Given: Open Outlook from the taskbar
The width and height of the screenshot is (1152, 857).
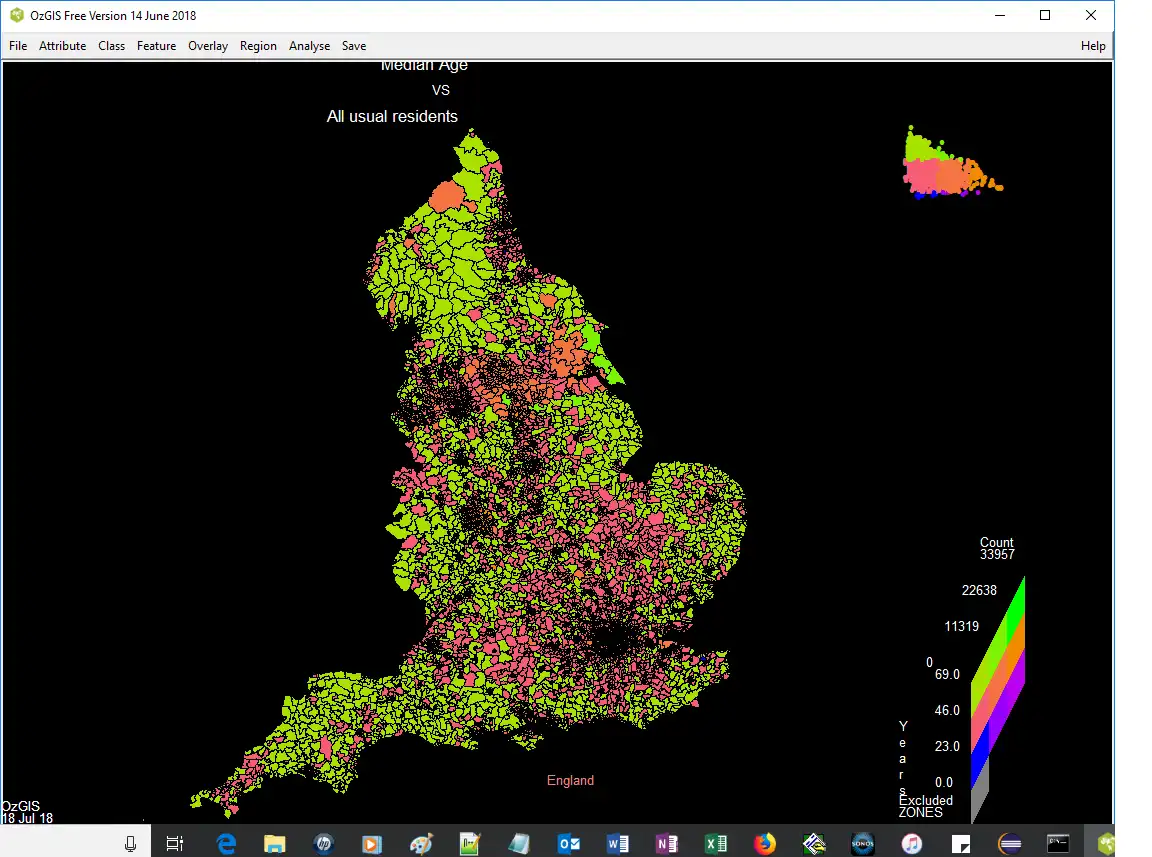Looking at the screenshot, I should click(x=569, y=843).
